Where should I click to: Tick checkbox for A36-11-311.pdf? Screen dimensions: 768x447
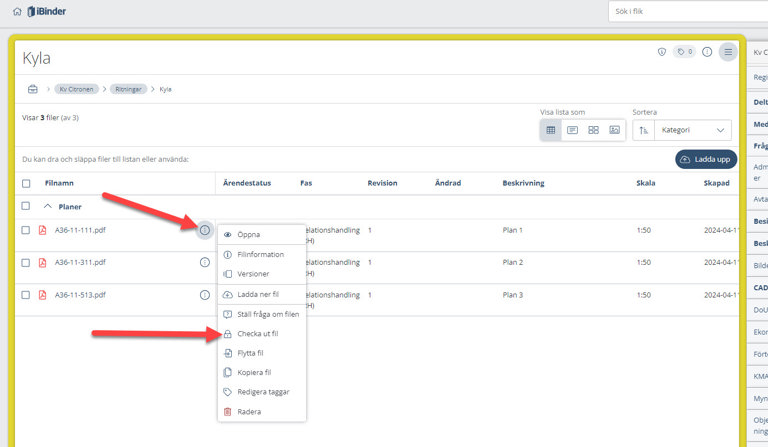(26, 263)
